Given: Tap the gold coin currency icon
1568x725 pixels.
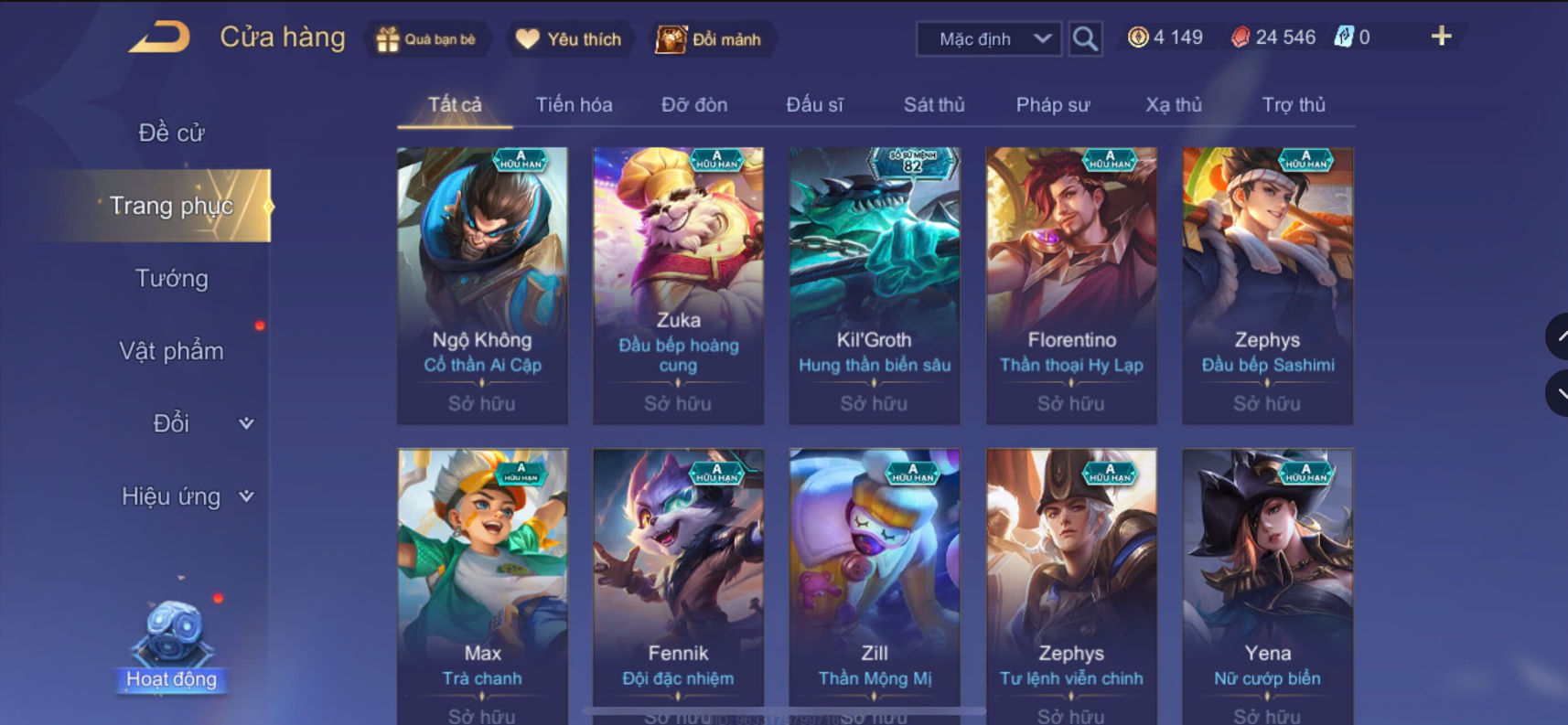Looking at the screenshot, I should coord(1137,37).
